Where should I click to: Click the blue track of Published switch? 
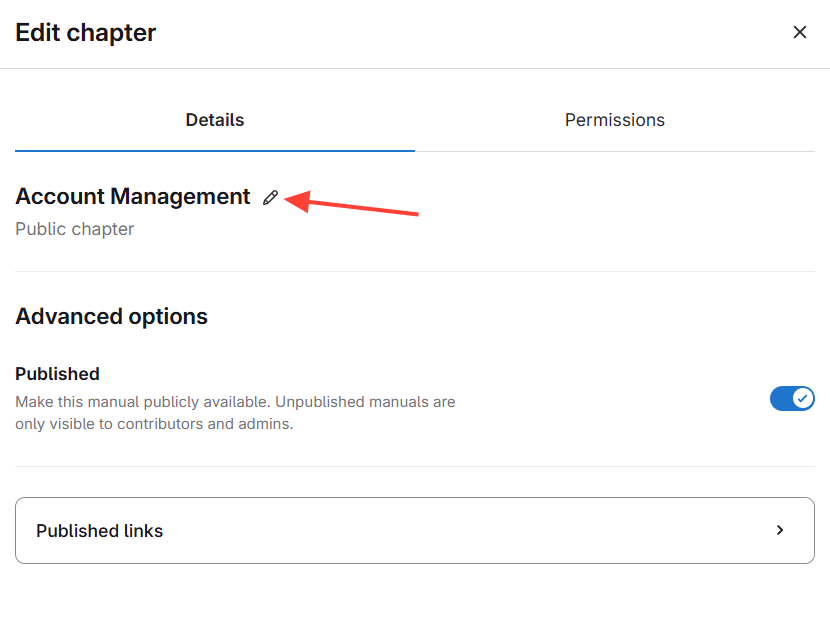pyautogui.click(x=781, y=399)
